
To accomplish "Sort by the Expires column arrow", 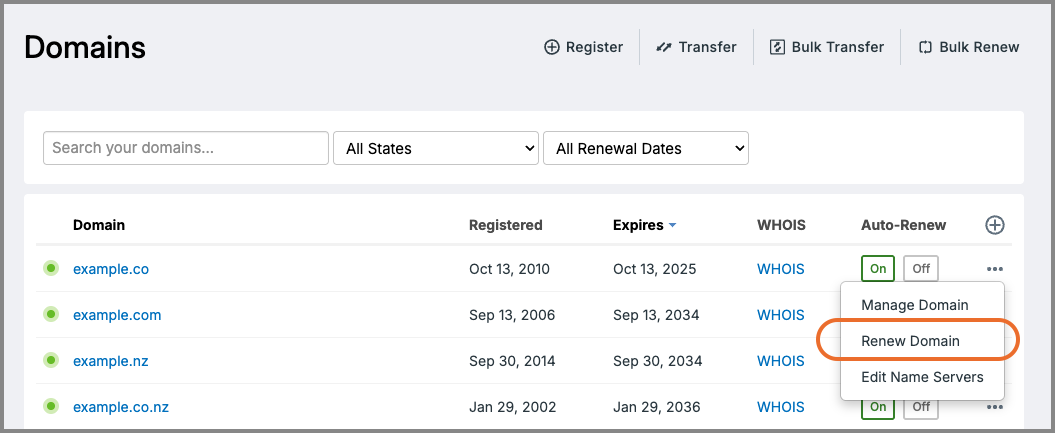I will 673,225.
